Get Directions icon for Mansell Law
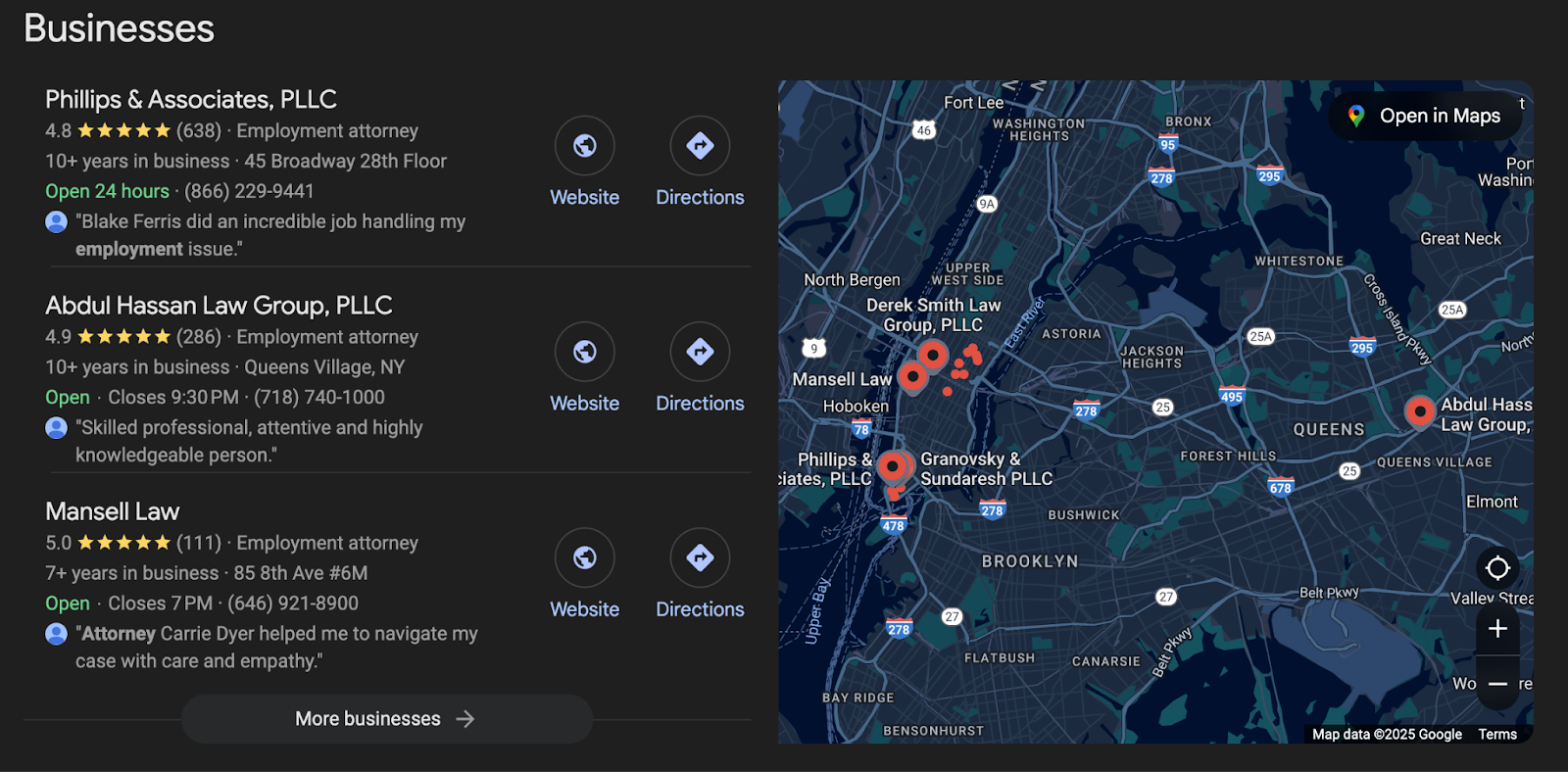This screenshot has width=1568, height=772. [x=699, y=557]
